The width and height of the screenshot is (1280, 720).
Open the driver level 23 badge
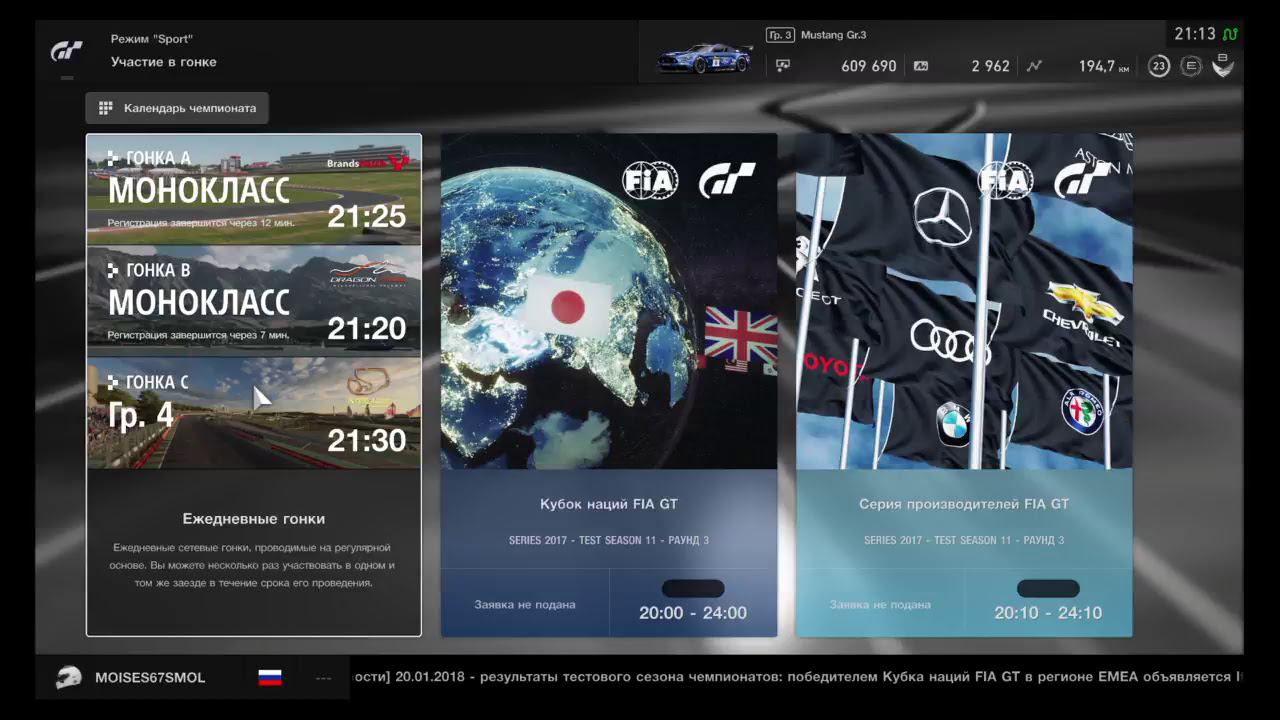pos(1159,66)
